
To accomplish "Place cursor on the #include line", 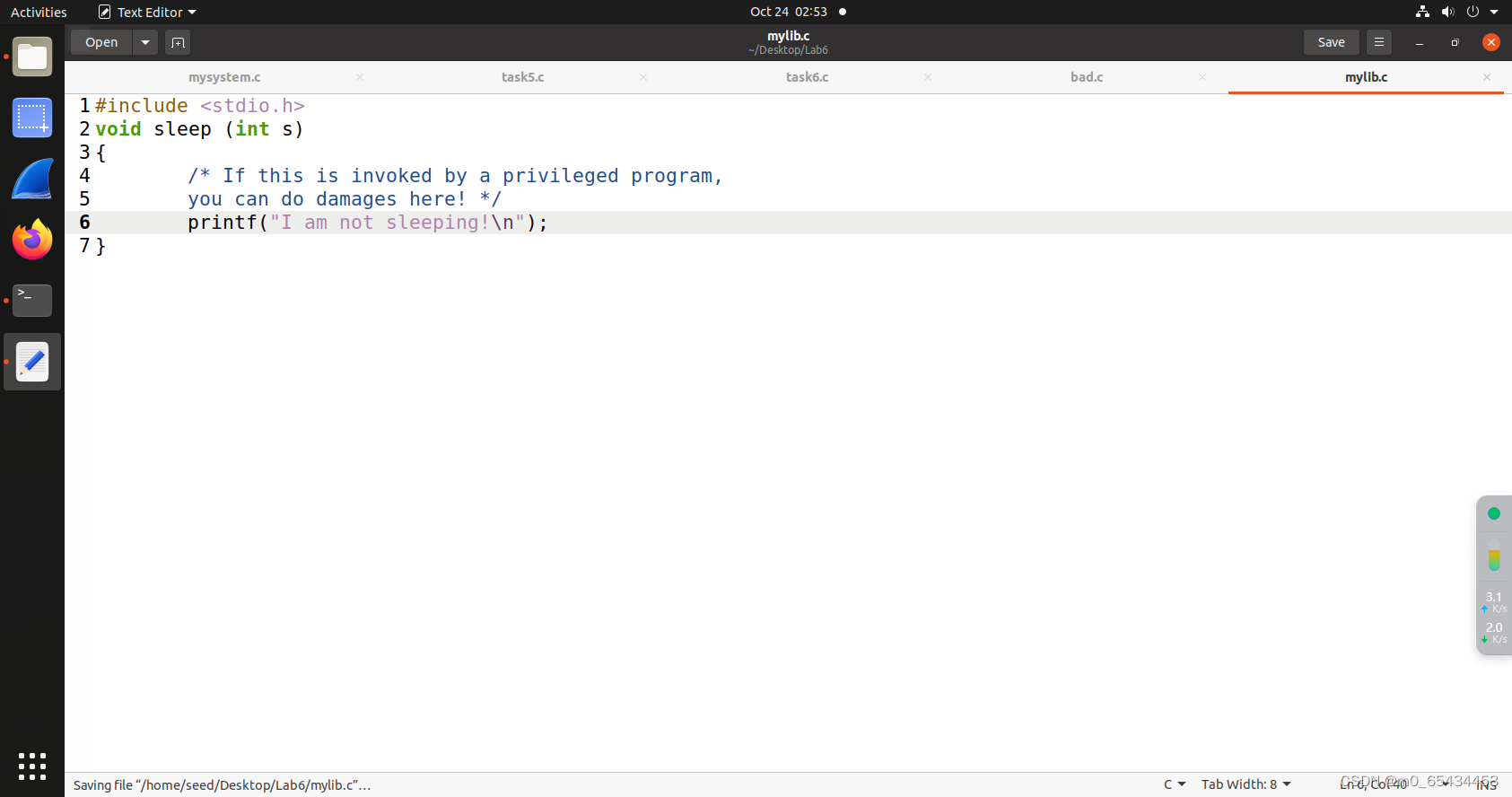I will 200,106.
